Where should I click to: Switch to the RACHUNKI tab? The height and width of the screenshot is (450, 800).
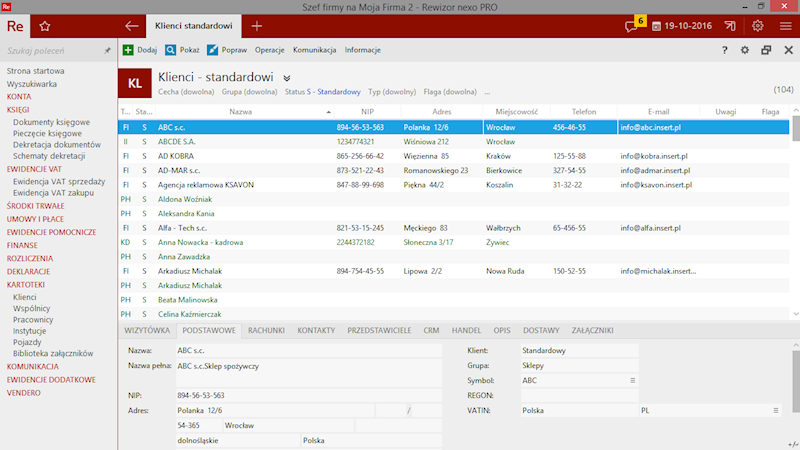click(x=266, y=331)
